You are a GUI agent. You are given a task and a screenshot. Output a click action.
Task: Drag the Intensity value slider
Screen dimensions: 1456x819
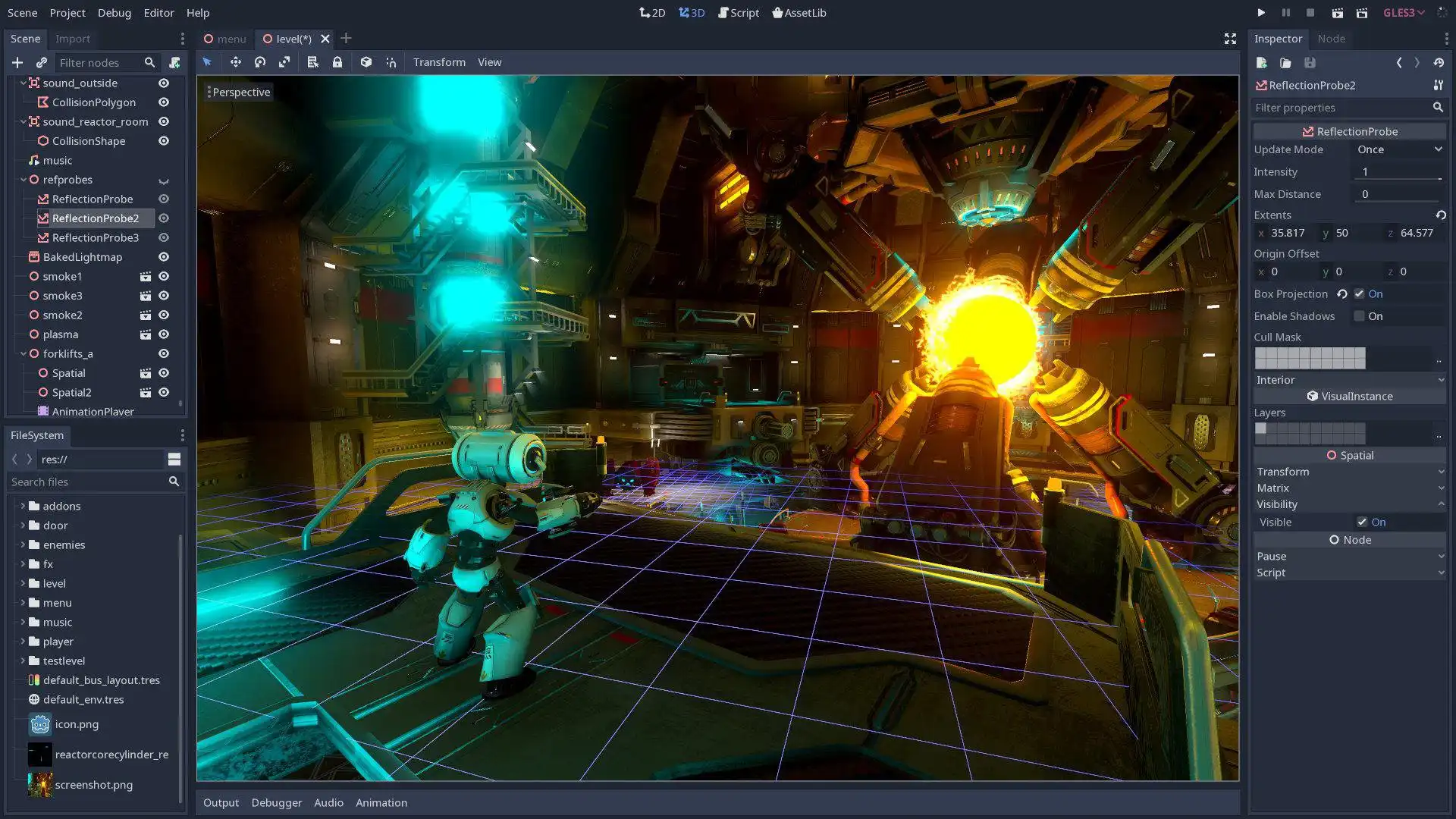[1400, 171]
